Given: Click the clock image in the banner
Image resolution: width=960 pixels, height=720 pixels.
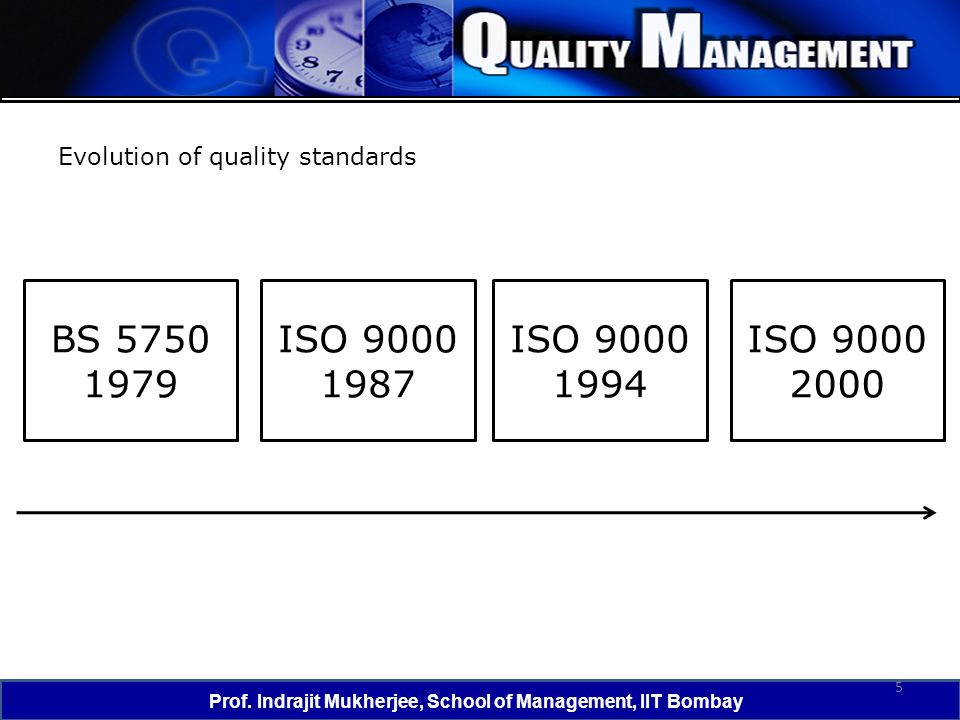Looking at the screenshot, I should click(319, 48).
